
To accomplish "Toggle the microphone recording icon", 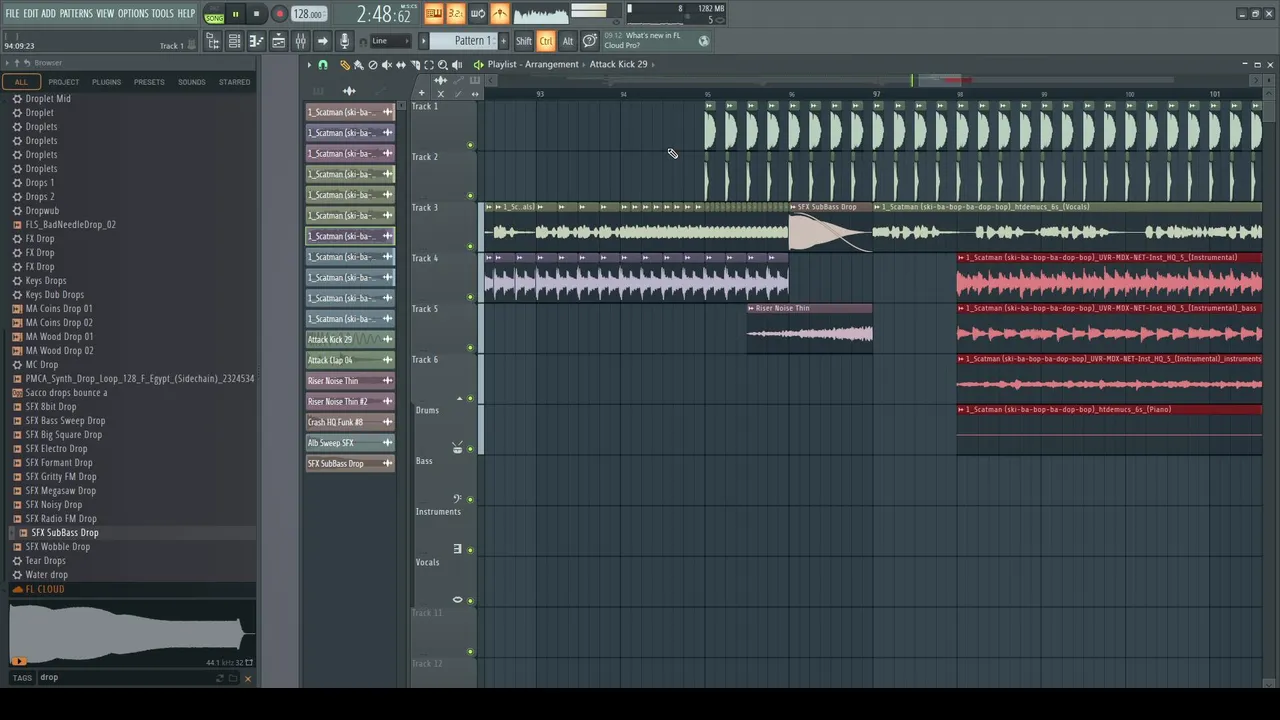I will [x=344, y=41].
